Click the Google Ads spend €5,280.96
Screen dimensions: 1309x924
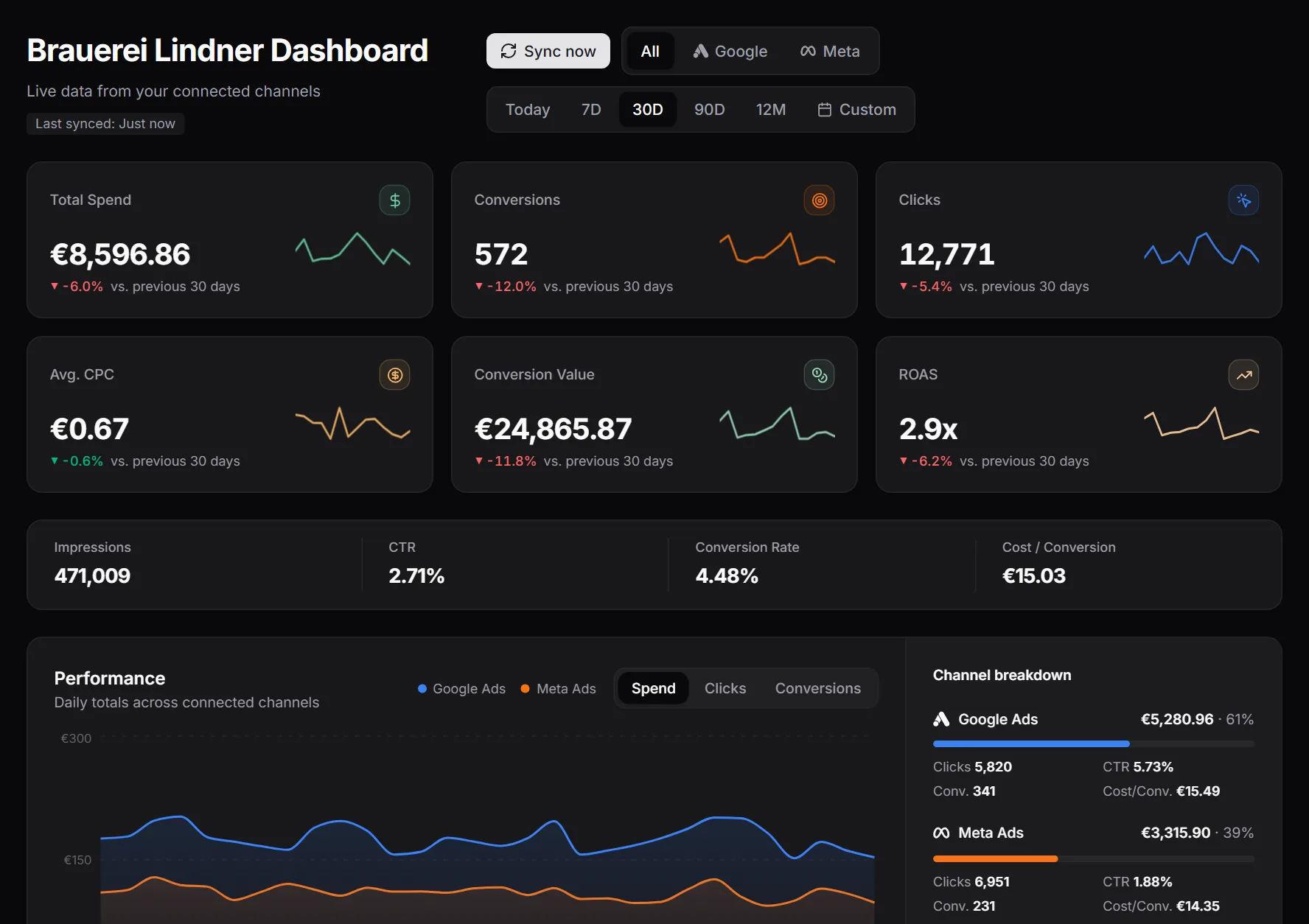click(x=1177, y=719)
